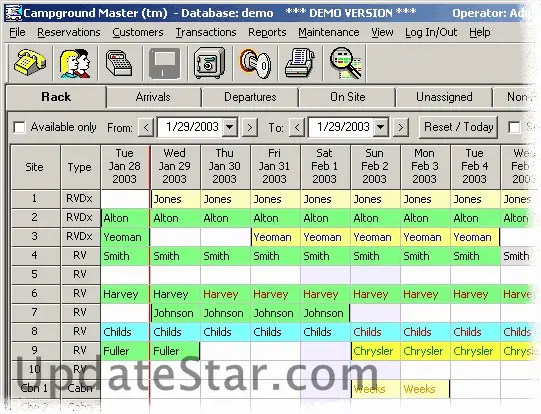Click the safe vault toolbar icon
This screenshot has height=414, width=541.
tap(209, 63)
